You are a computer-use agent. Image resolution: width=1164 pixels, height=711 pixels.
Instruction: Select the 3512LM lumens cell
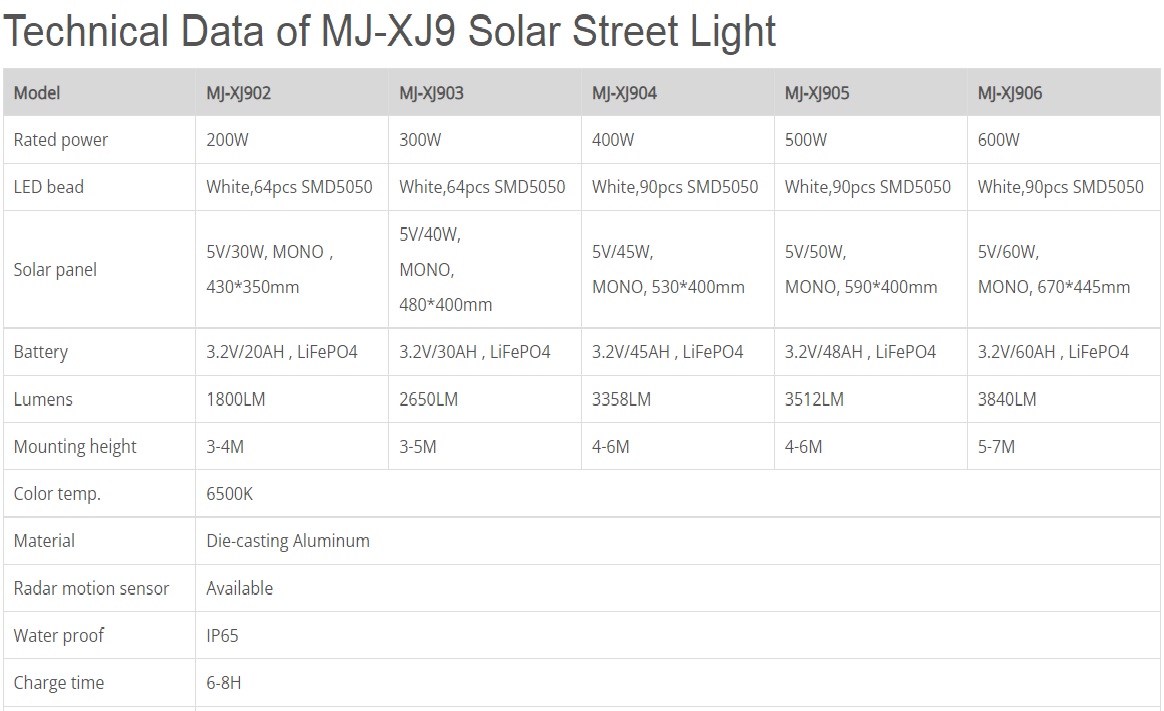point(814,399)
